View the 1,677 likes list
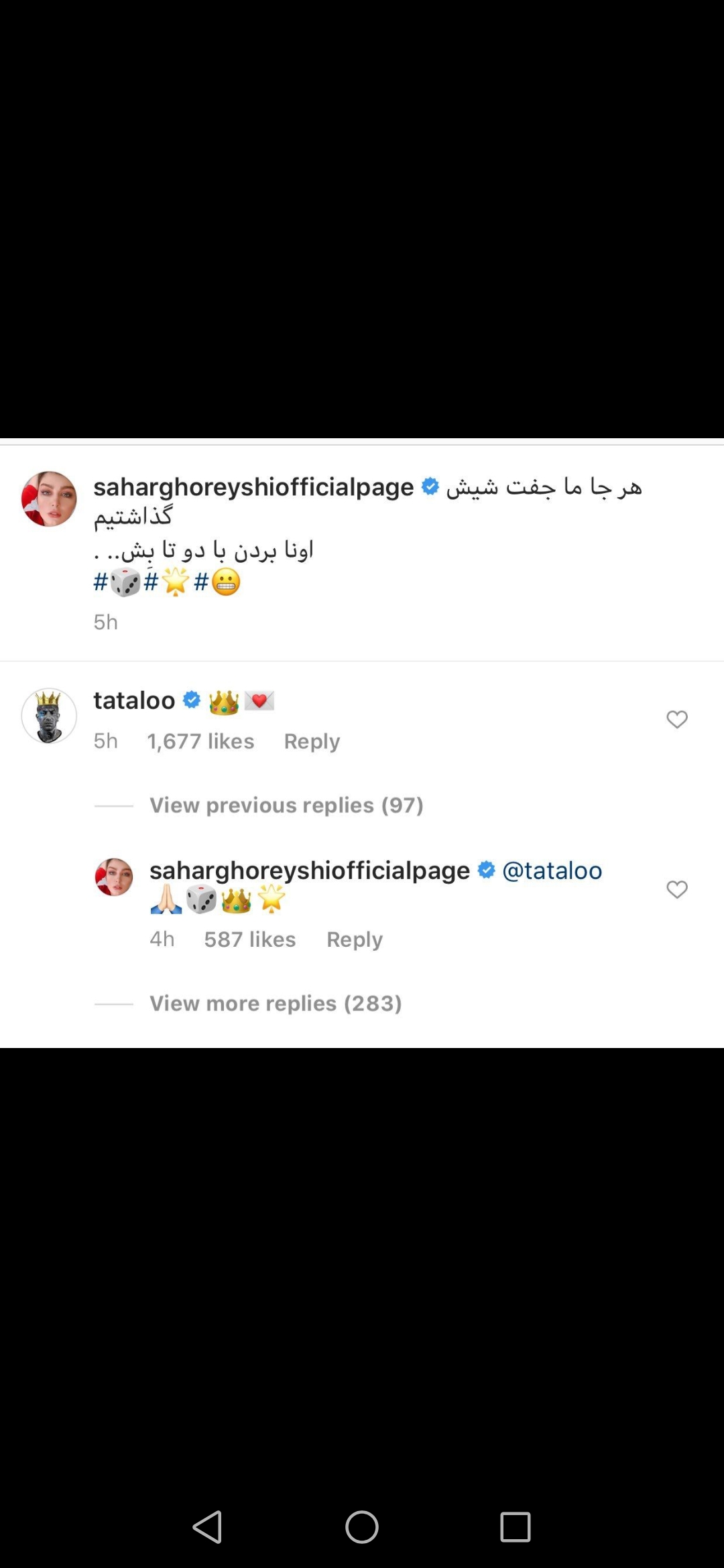This screenshot has width=724, height=1568. (x=200, y=741)
